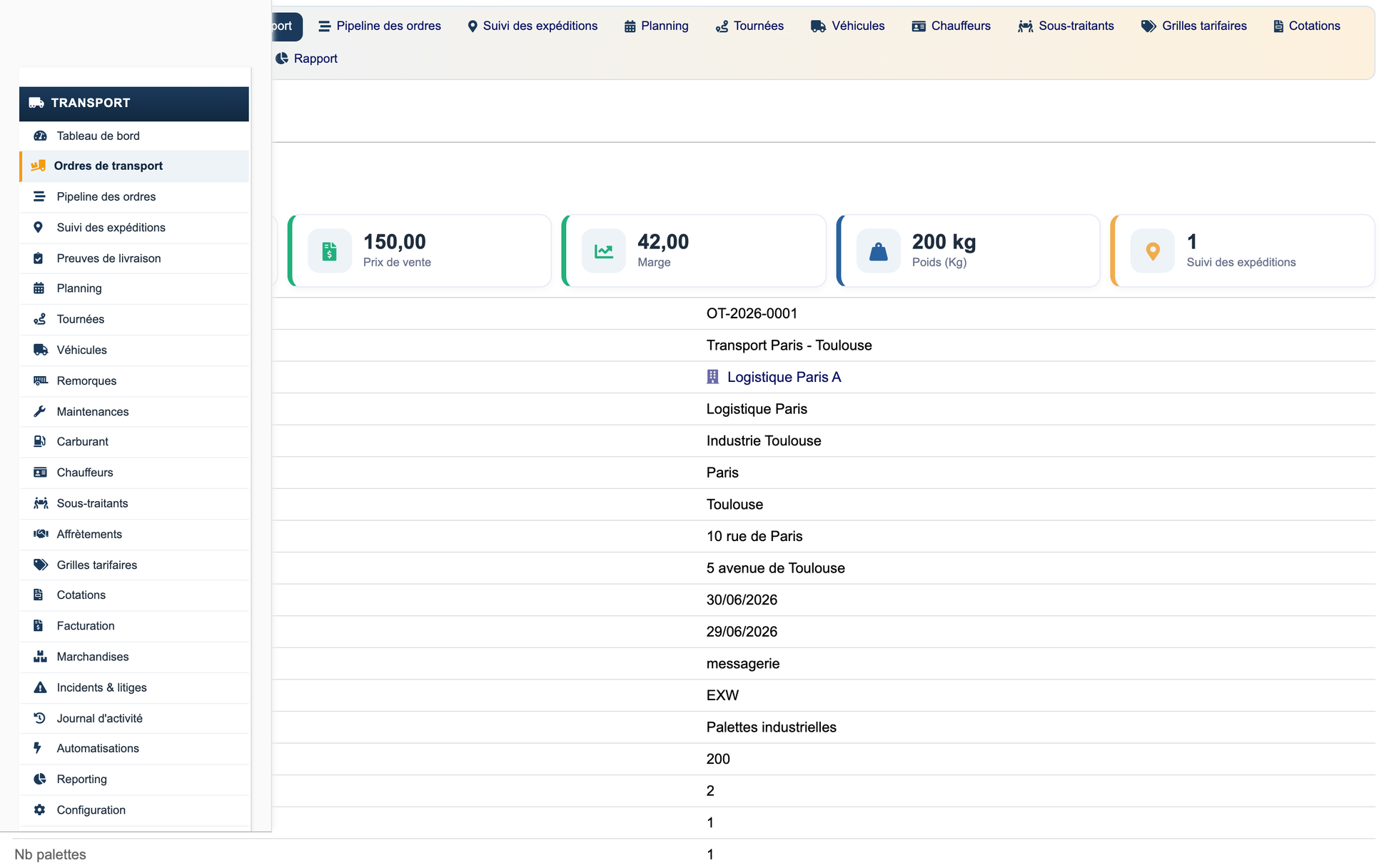Click the Ordres de transport forklift icon

point(38,166)
